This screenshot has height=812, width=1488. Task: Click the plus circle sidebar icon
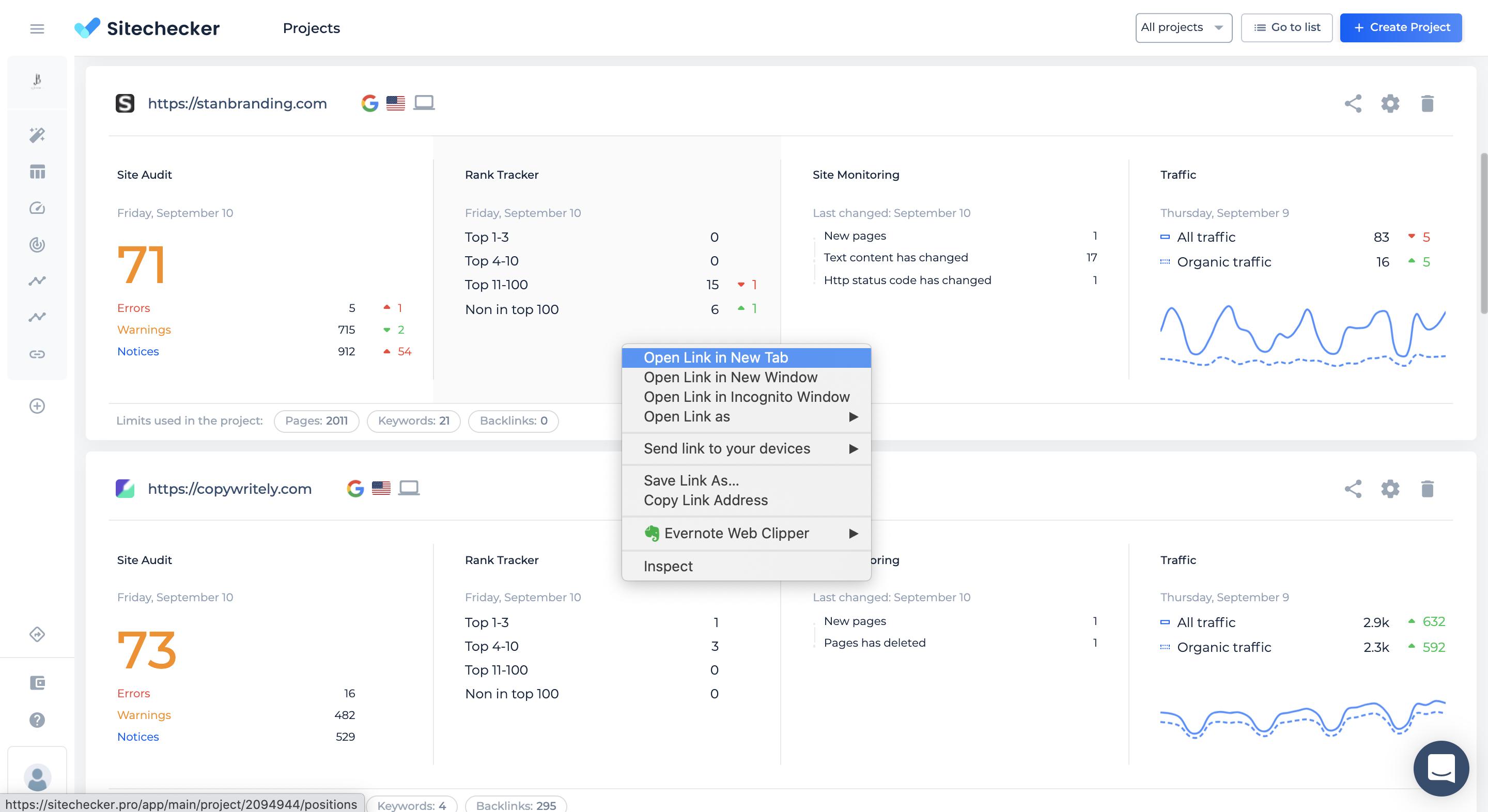37,406
